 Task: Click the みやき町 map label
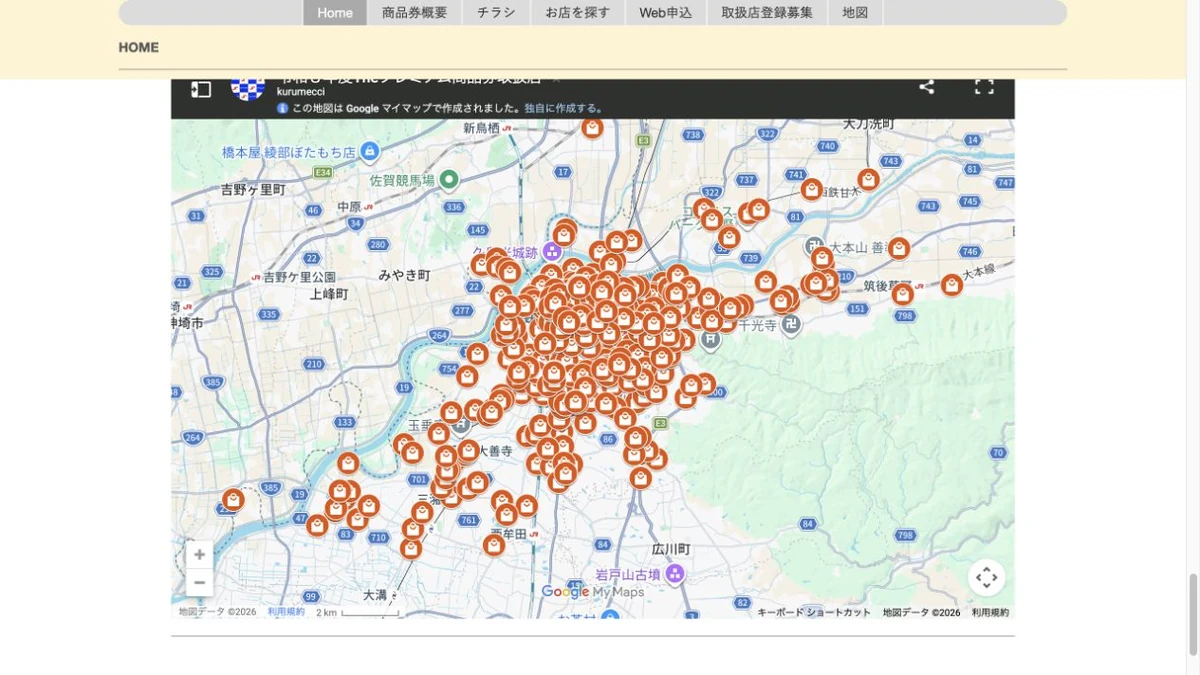[404, 274]
